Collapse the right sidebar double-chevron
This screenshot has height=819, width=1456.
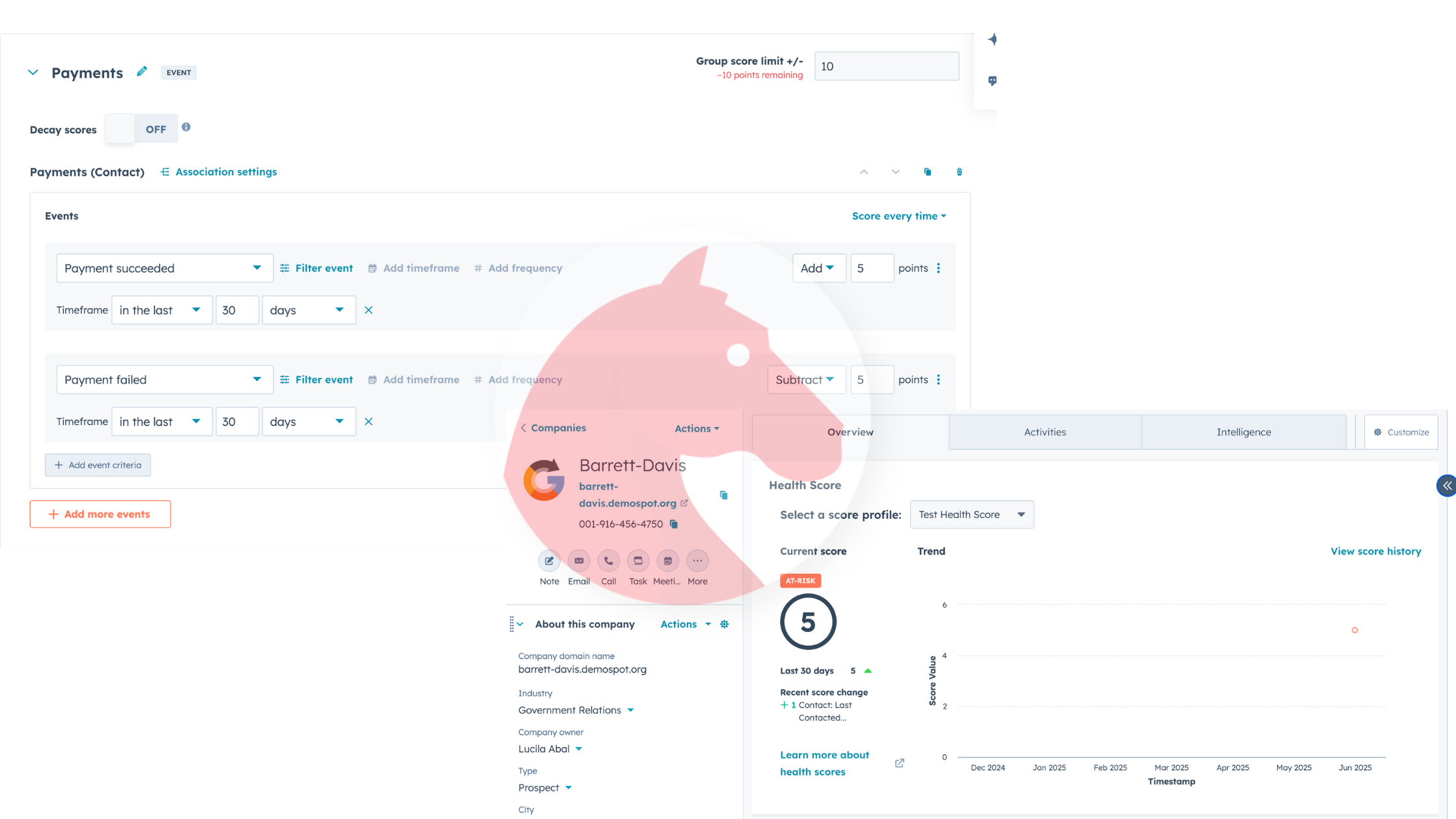(x=1447, y=486)
